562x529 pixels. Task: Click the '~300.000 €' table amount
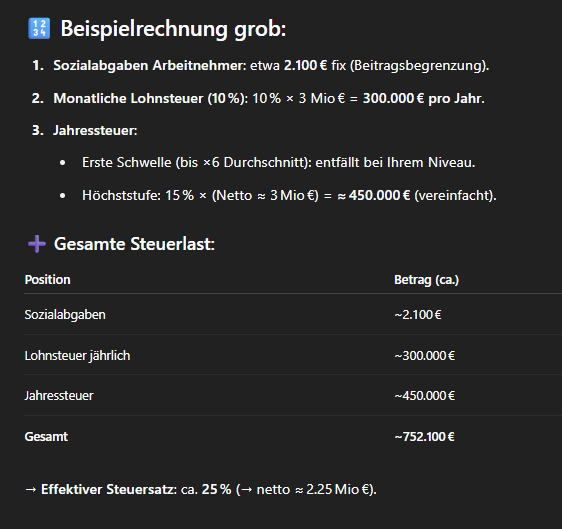pyautogui.click(x=425, y=356)
